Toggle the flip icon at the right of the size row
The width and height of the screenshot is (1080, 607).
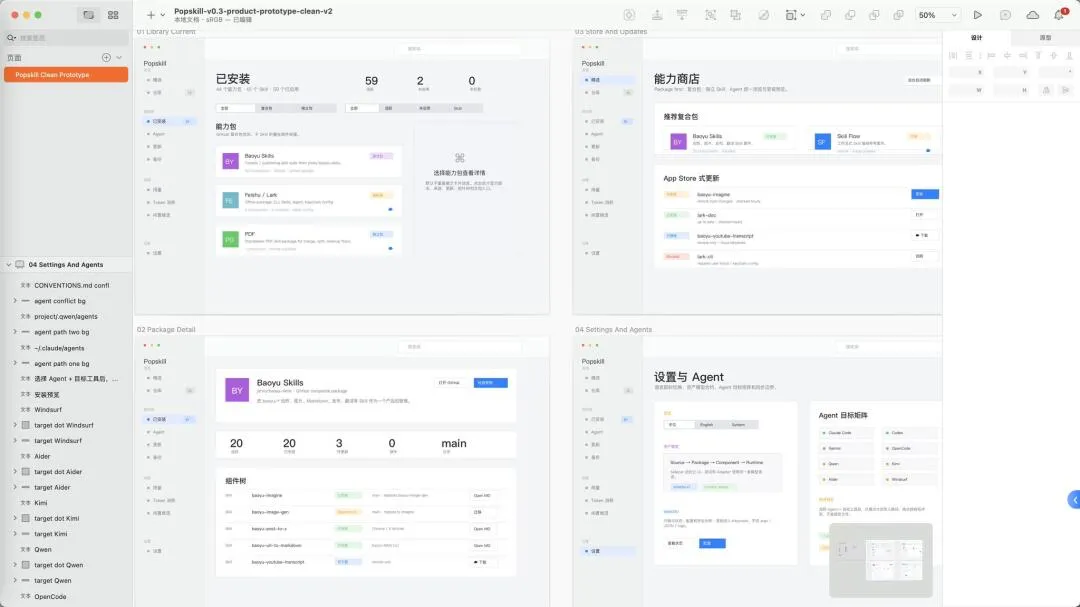tap(1066, 90)
